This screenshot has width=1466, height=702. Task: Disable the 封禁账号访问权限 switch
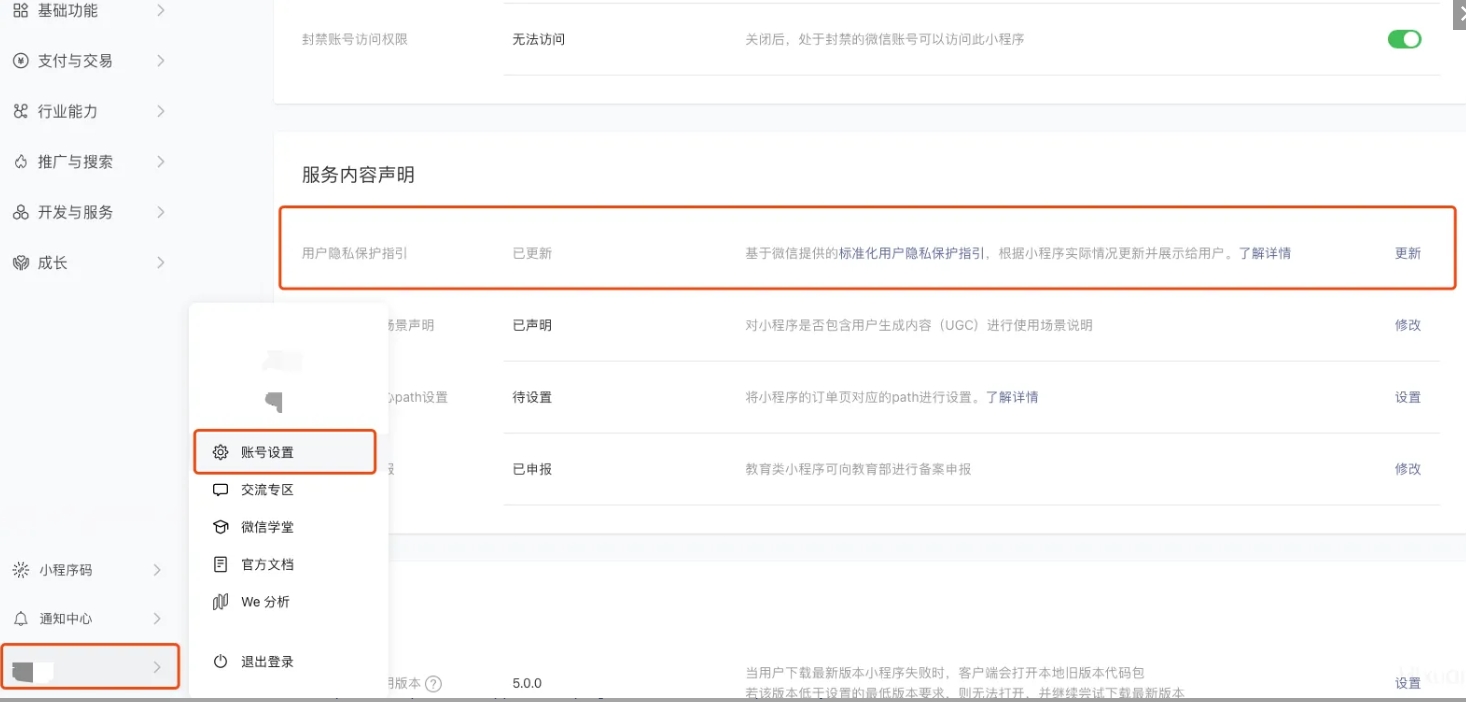pyautogui.click(x=1404, y=39)
